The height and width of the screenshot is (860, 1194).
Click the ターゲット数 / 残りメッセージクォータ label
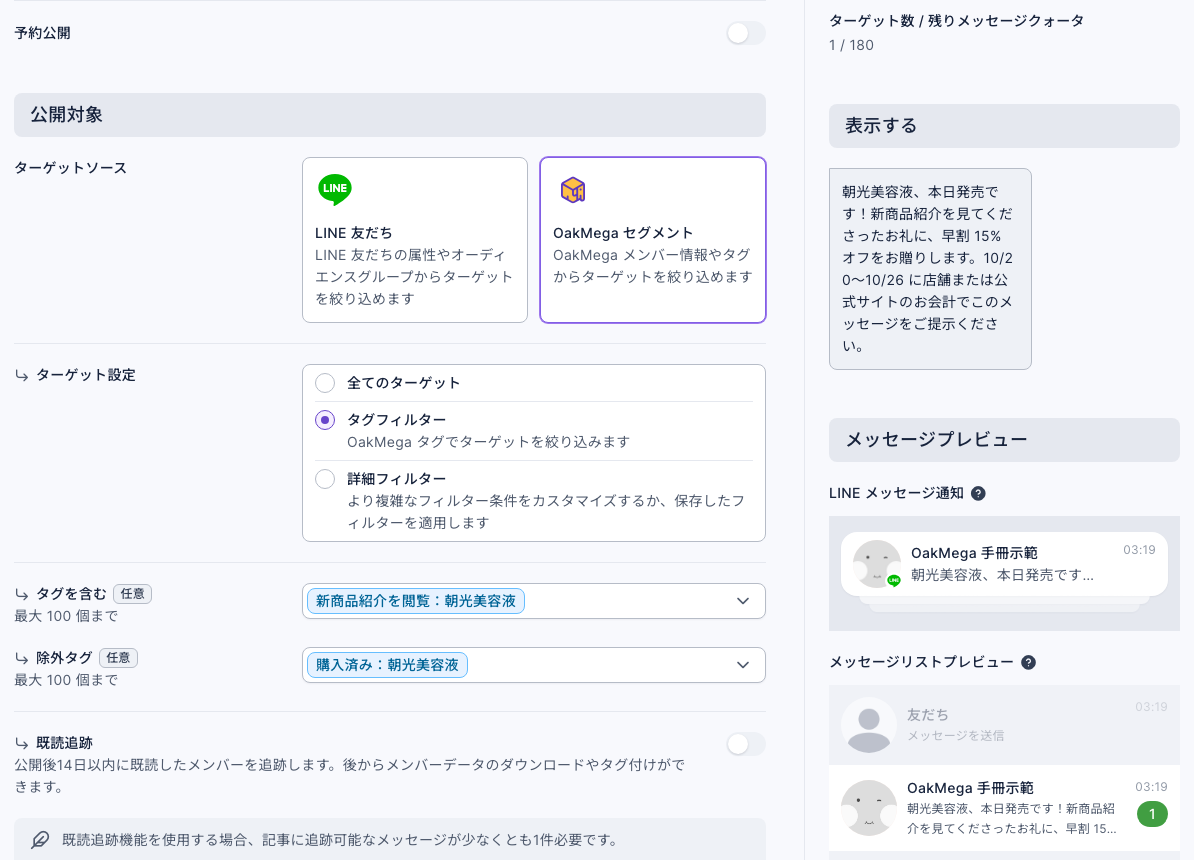(956, 21)
